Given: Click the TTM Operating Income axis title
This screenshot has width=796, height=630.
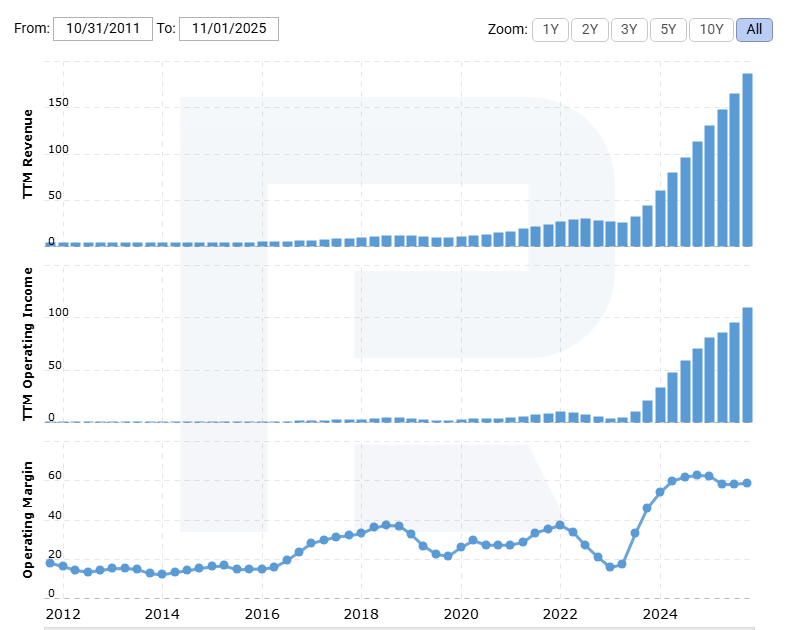Looking at the screenshot, I should tap(28, 343).
